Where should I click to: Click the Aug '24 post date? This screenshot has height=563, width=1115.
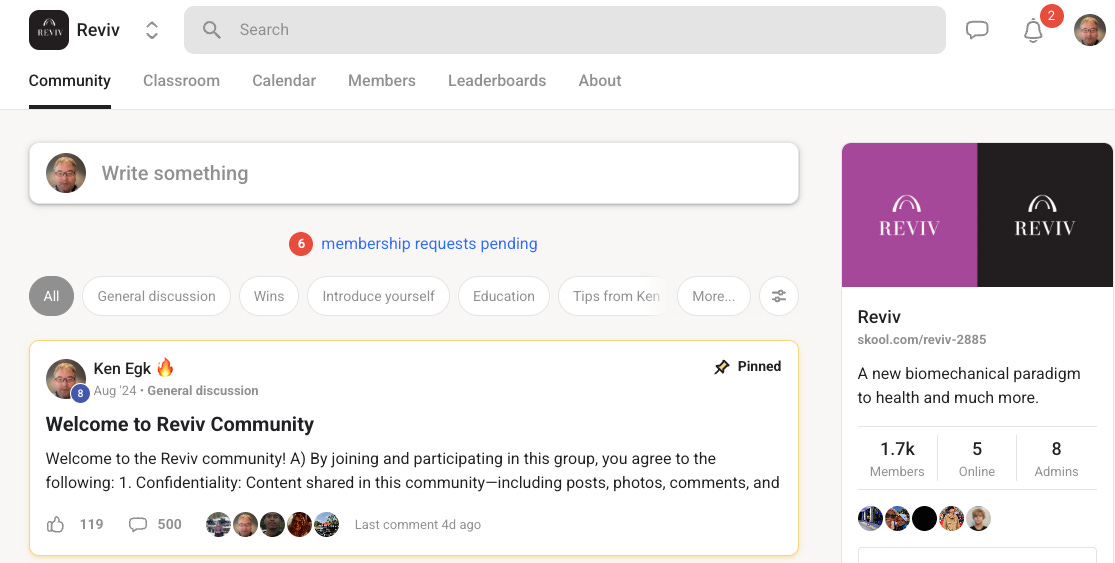click(114, 390)
